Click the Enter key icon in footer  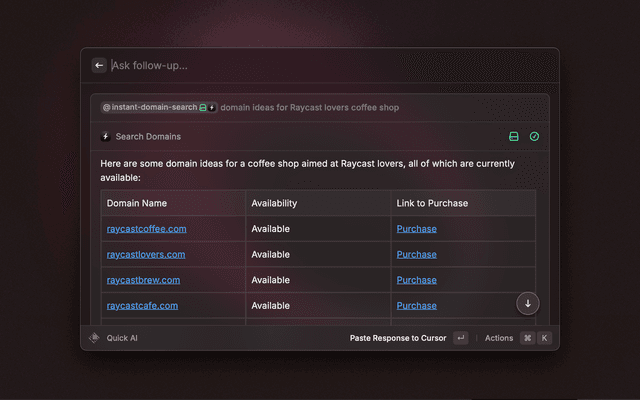coord(460,338)
